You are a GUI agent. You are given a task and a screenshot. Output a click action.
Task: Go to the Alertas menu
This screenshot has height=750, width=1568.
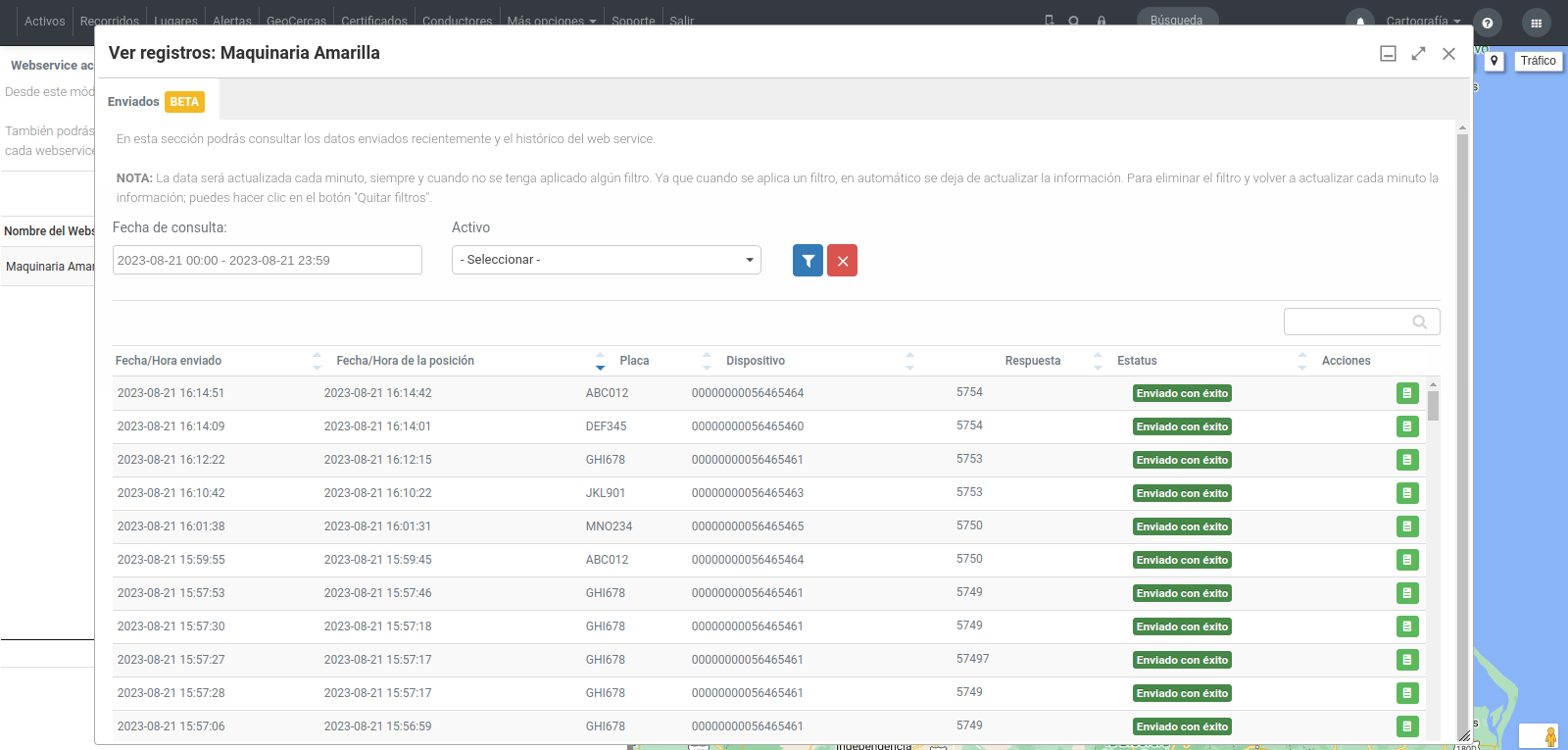pyautogui.click(x=232, y=21)
